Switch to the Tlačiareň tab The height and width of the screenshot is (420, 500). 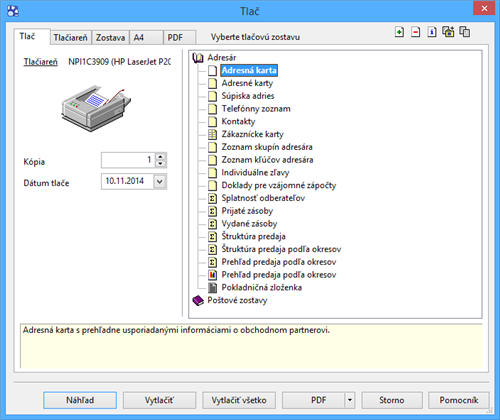pyautogui.click(x=70, y=38)
